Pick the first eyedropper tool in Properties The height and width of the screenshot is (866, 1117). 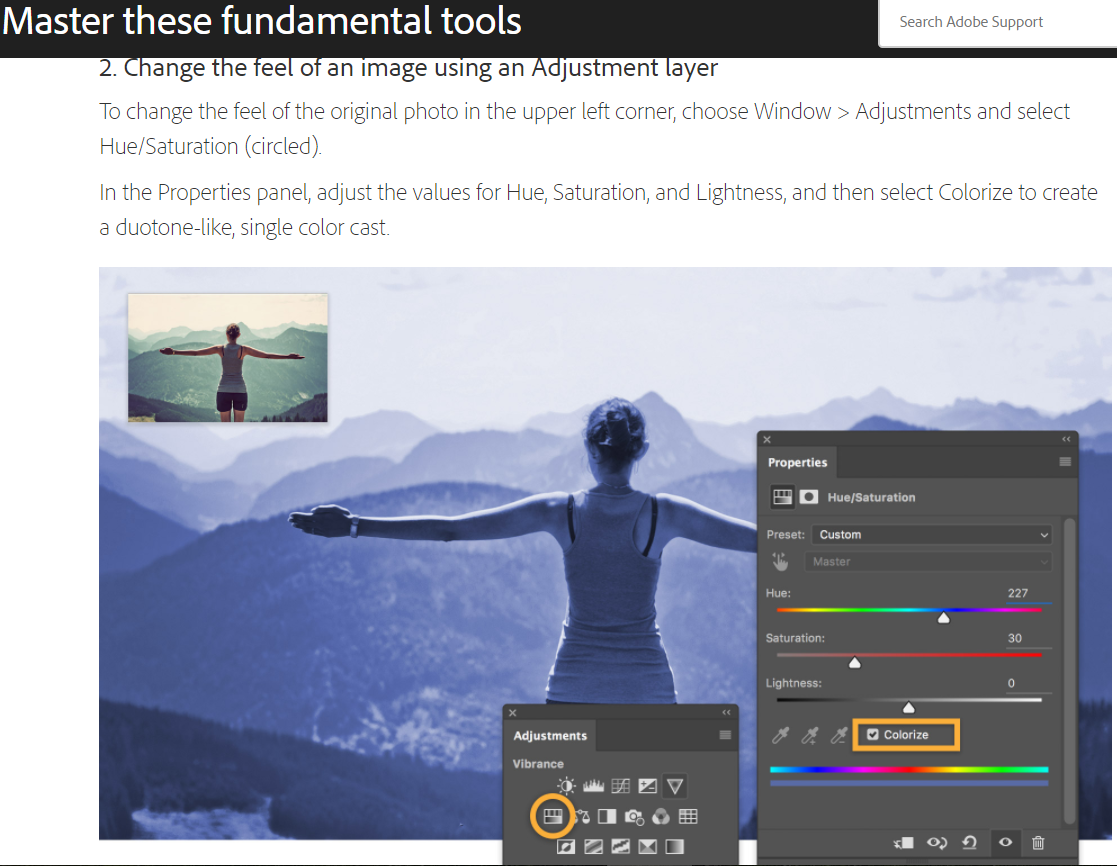click(x=781, y=735)
